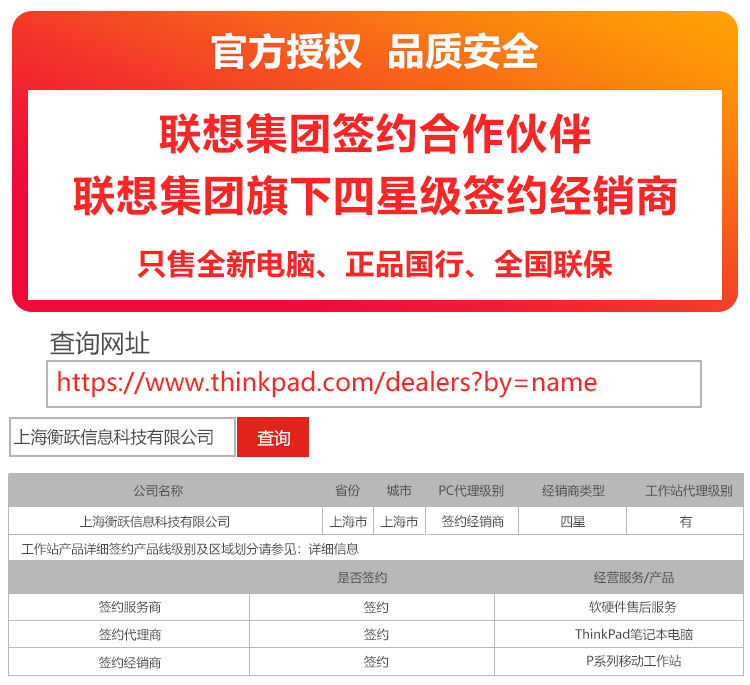750x685 pixels.
Task: Click the 联想集团签约合作伙伴 headline
Action: [375, 134]
